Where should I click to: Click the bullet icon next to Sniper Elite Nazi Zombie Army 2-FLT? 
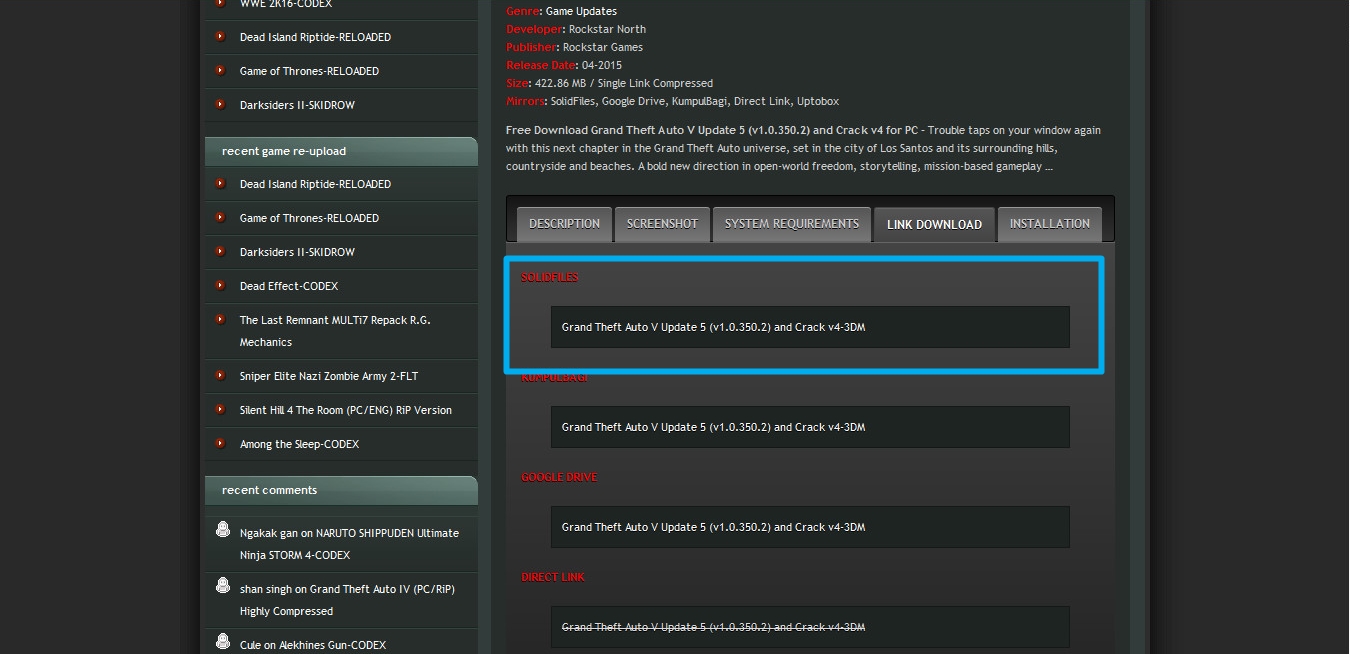(x=220, y=376)
